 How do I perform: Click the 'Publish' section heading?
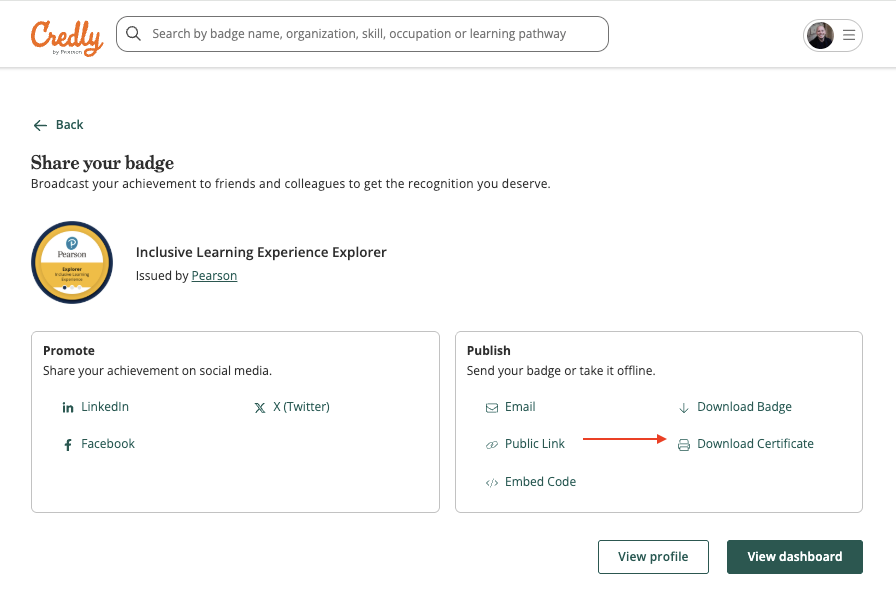pos(489,350)
